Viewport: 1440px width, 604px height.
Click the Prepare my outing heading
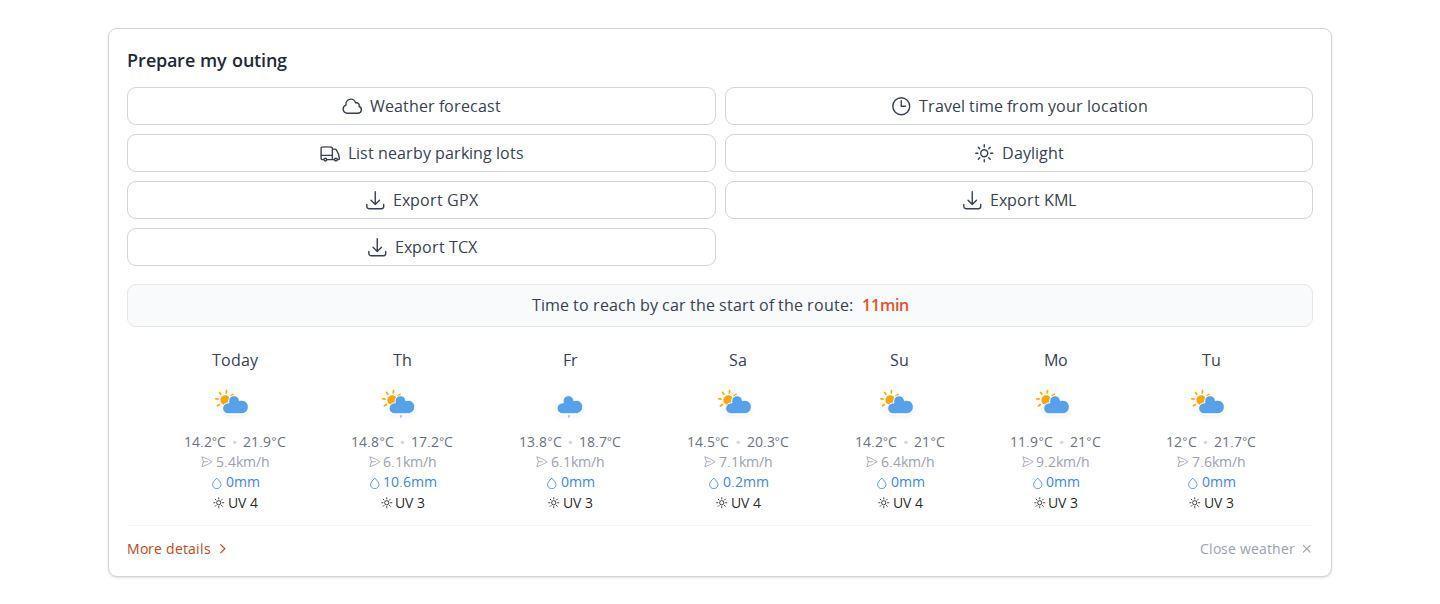tap(207, 60)
